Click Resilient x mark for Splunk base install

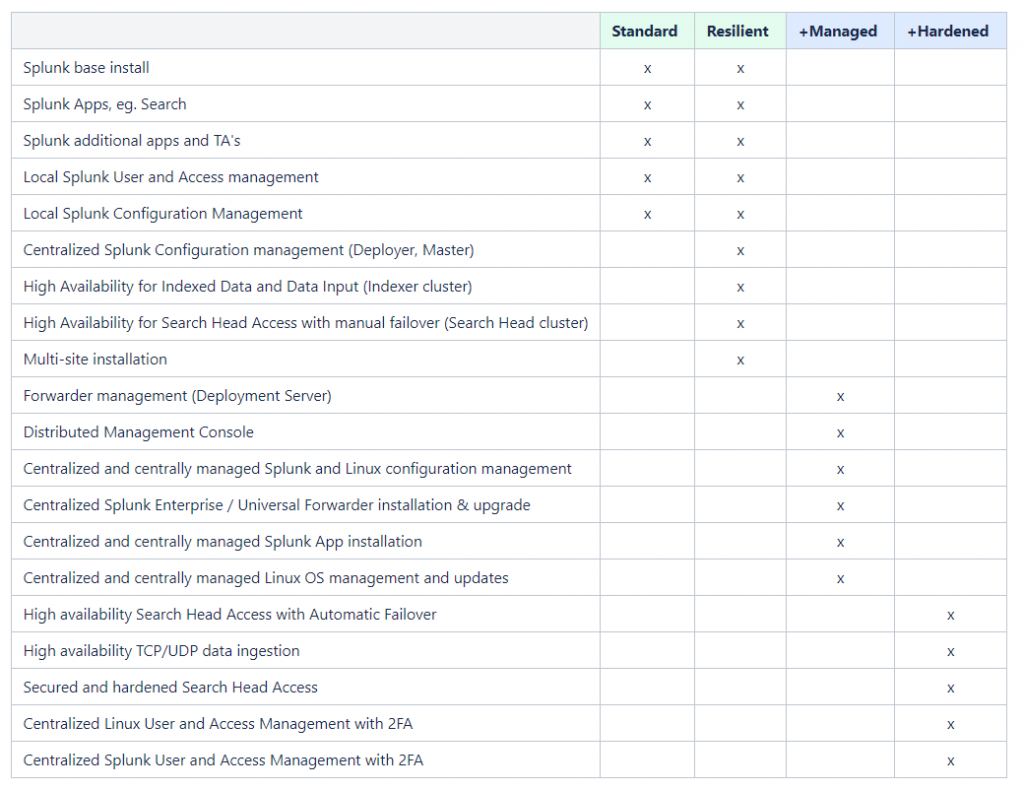click(x=740, y=69)
